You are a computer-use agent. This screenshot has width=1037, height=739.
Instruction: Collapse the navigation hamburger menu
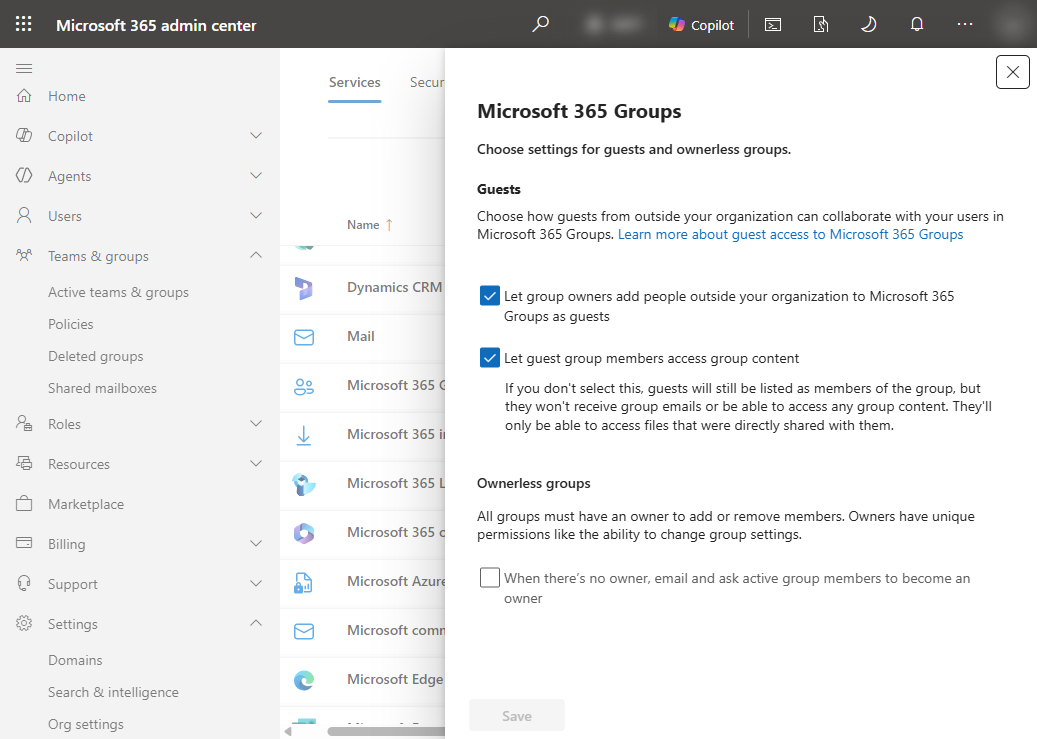coord(24,68)
